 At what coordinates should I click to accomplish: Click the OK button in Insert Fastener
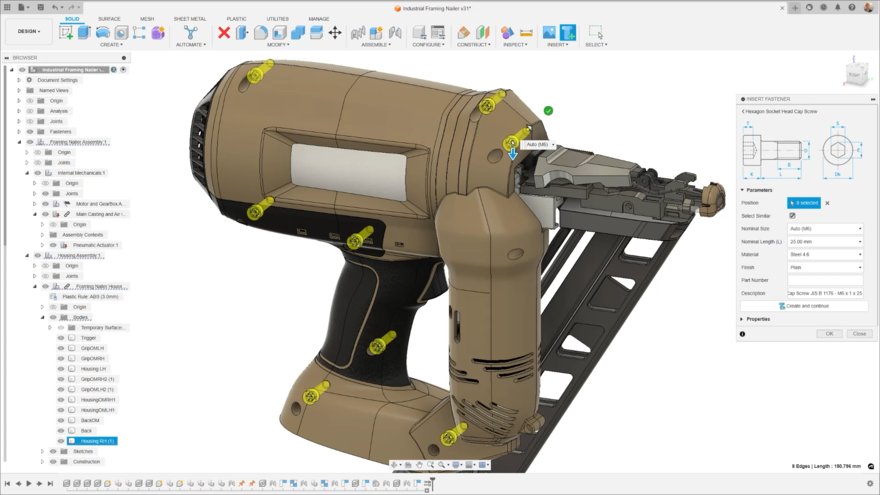point(828,333)
